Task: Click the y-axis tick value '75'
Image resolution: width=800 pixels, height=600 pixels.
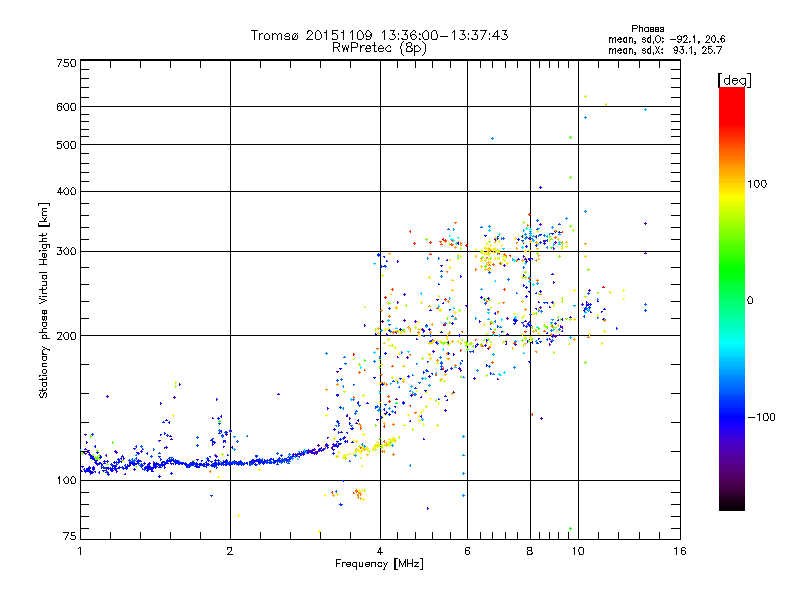Action: (70, 536)
